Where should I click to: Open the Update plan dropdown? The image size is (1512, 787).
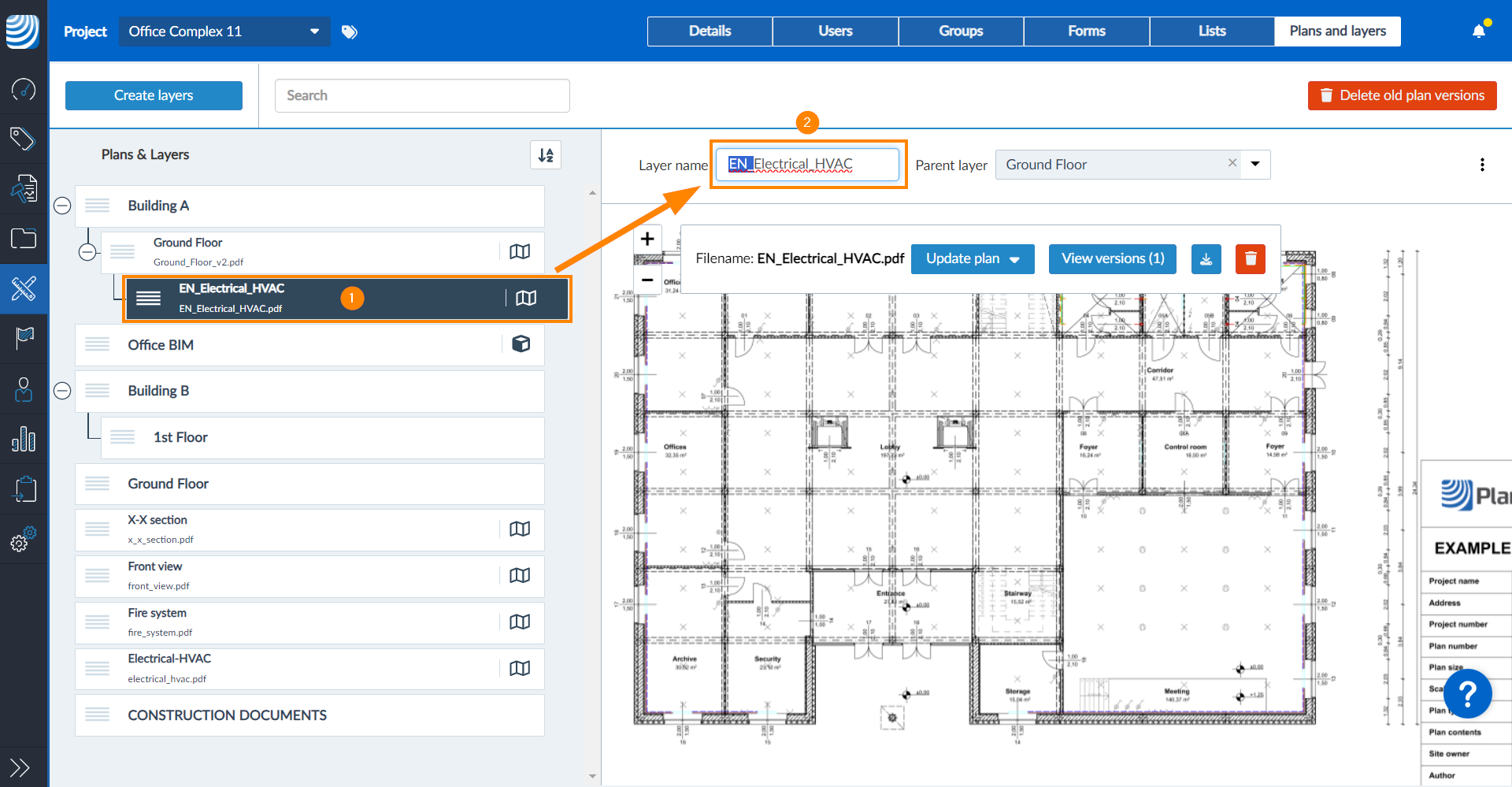click(x=973, y=259)
